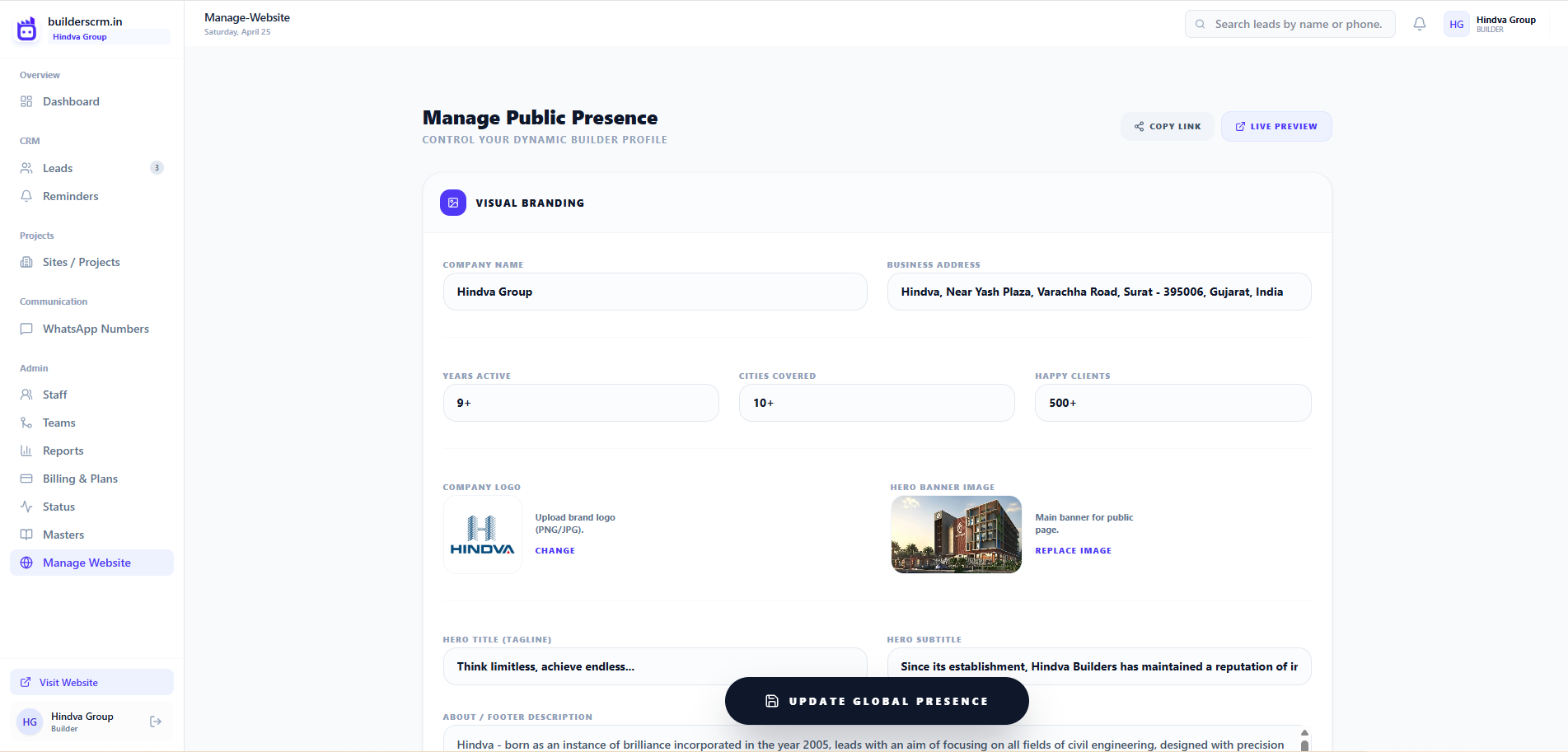The width and height of the screenshot is (1568, 752).
Task: Click the hero banner image thumbnail
Action: [x=956, y=535]
